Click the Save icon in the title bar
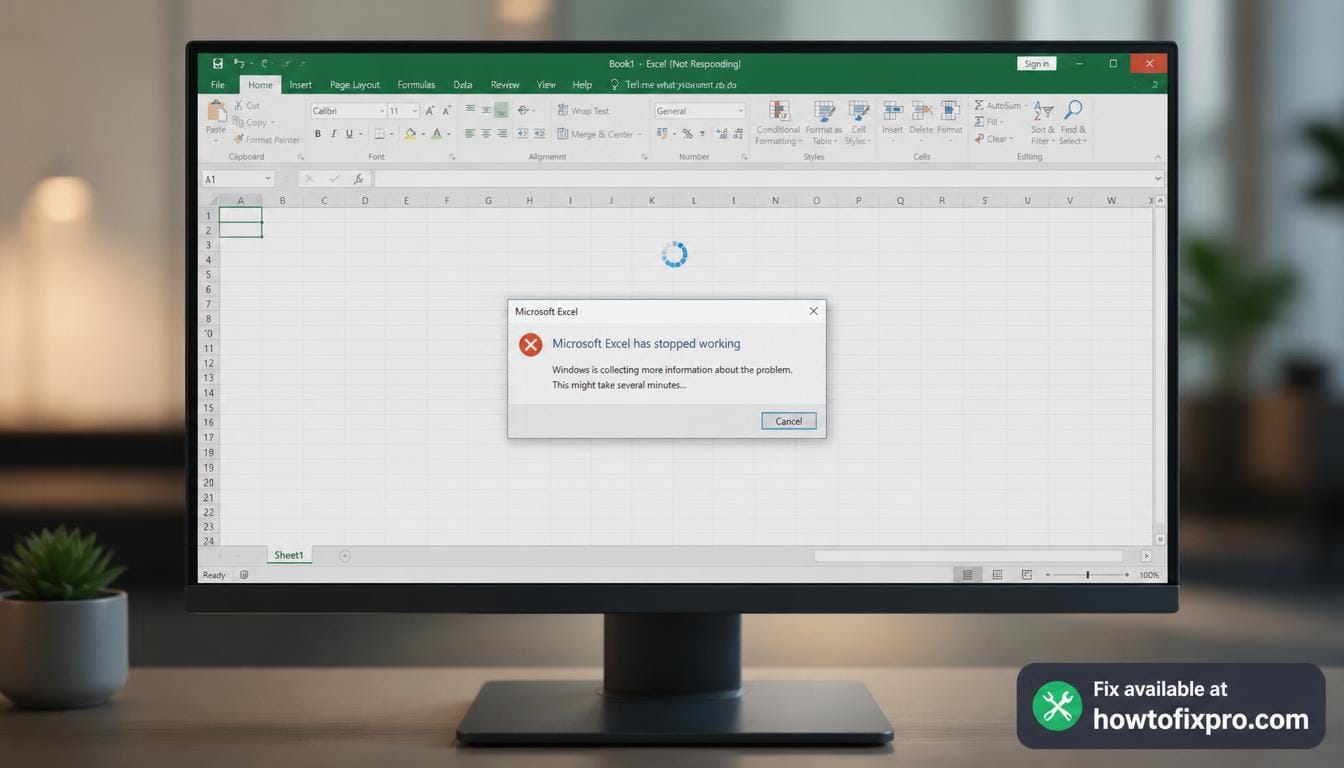This screenshot has height=768, width=1344. pyautogui.click(x=217, y=63)
